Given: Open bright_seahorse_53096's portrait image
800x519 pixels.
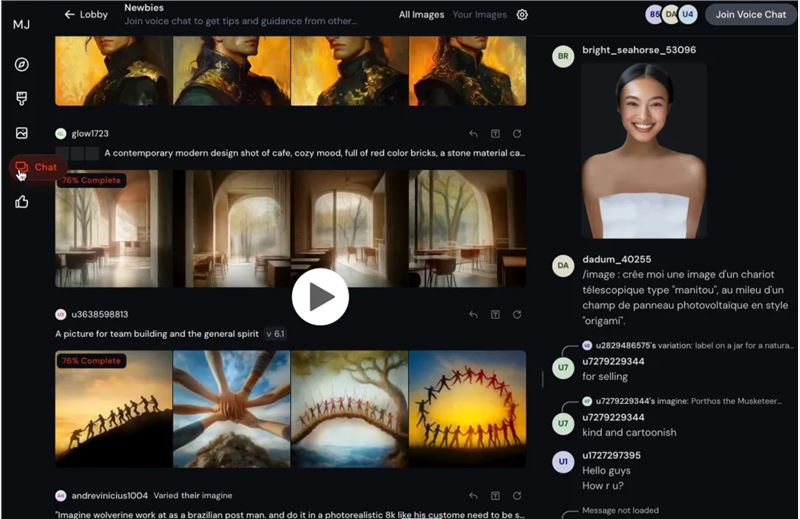Looking at the screenshot, I should (644, 151).
